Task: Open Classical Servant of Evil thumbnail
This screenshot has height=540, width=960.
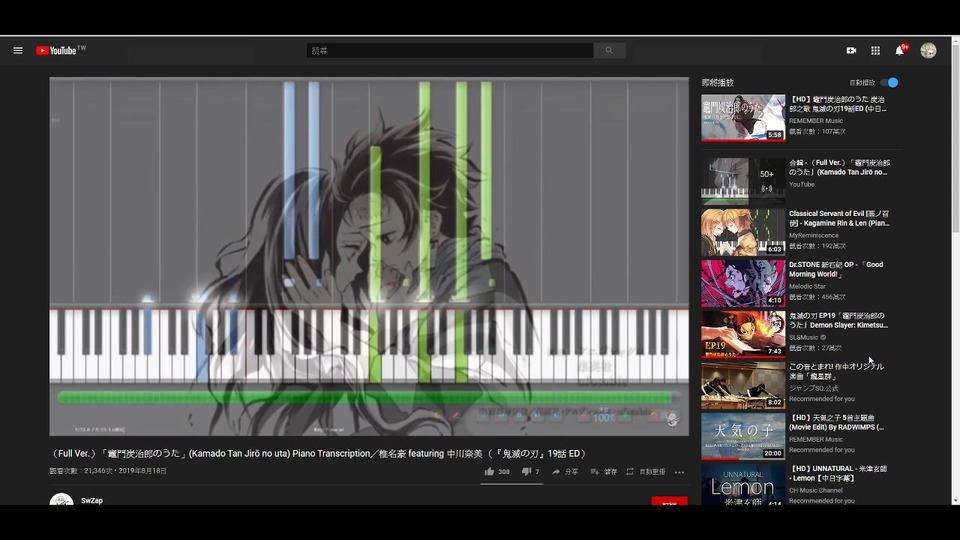Action: [743, 232]
